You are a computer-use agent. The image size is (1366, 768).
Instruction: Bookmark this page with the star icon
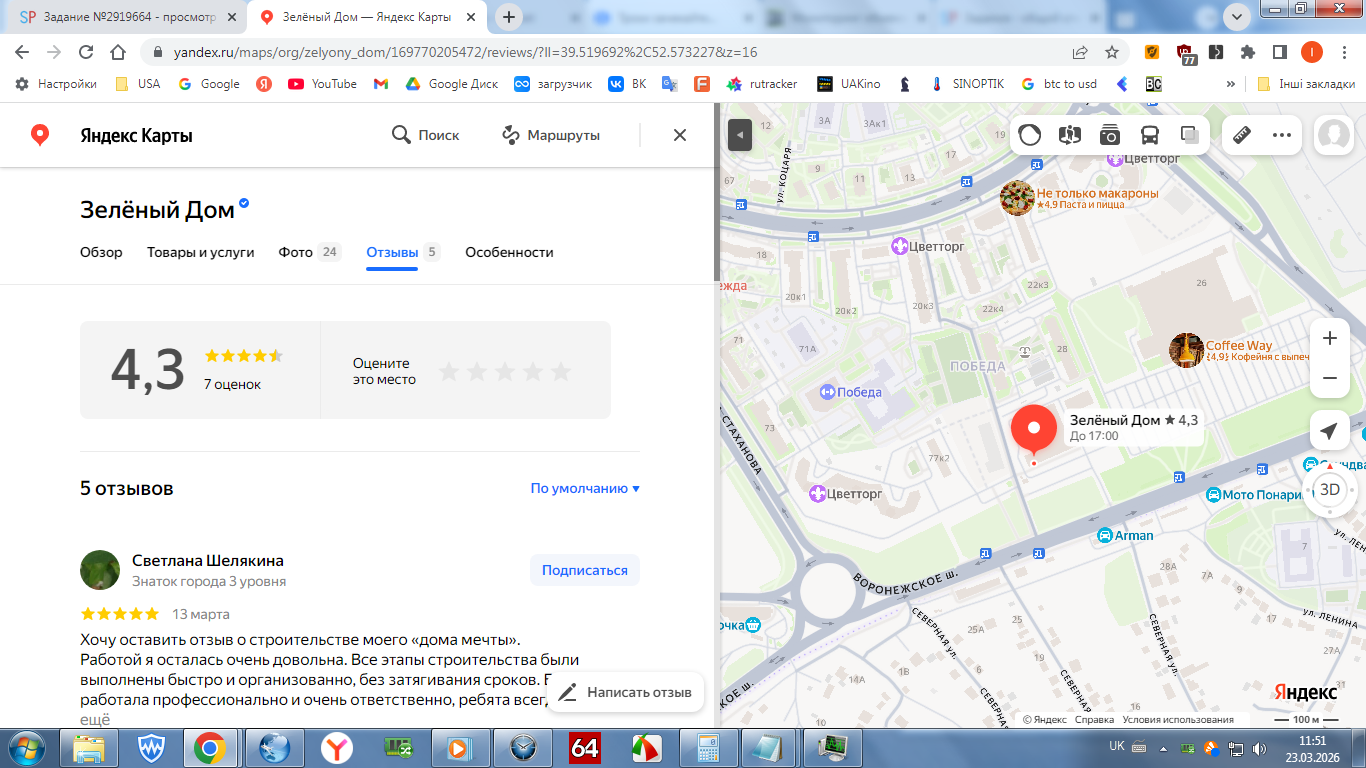pyautogui.click(x=1112, y=52)
